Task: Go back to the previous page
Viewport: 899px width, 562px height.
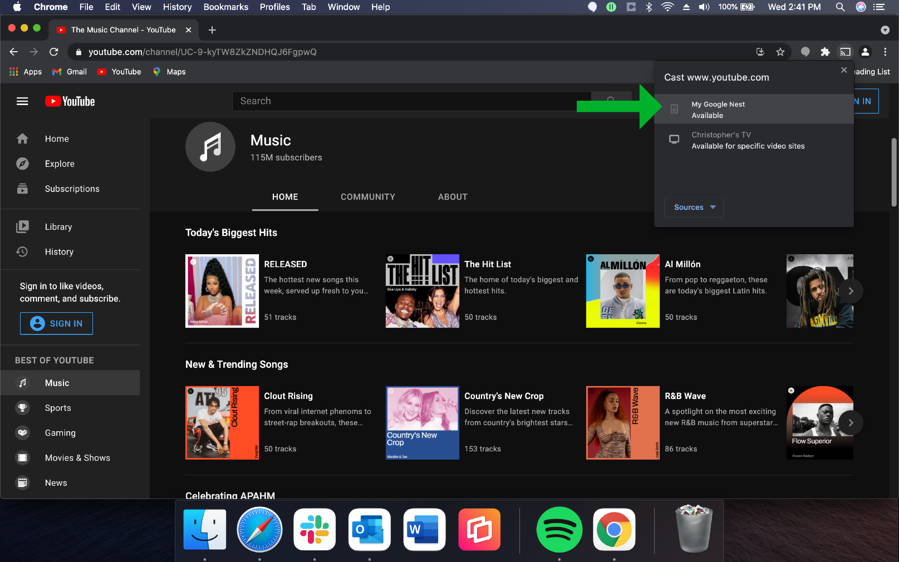Action: point(14,52)
